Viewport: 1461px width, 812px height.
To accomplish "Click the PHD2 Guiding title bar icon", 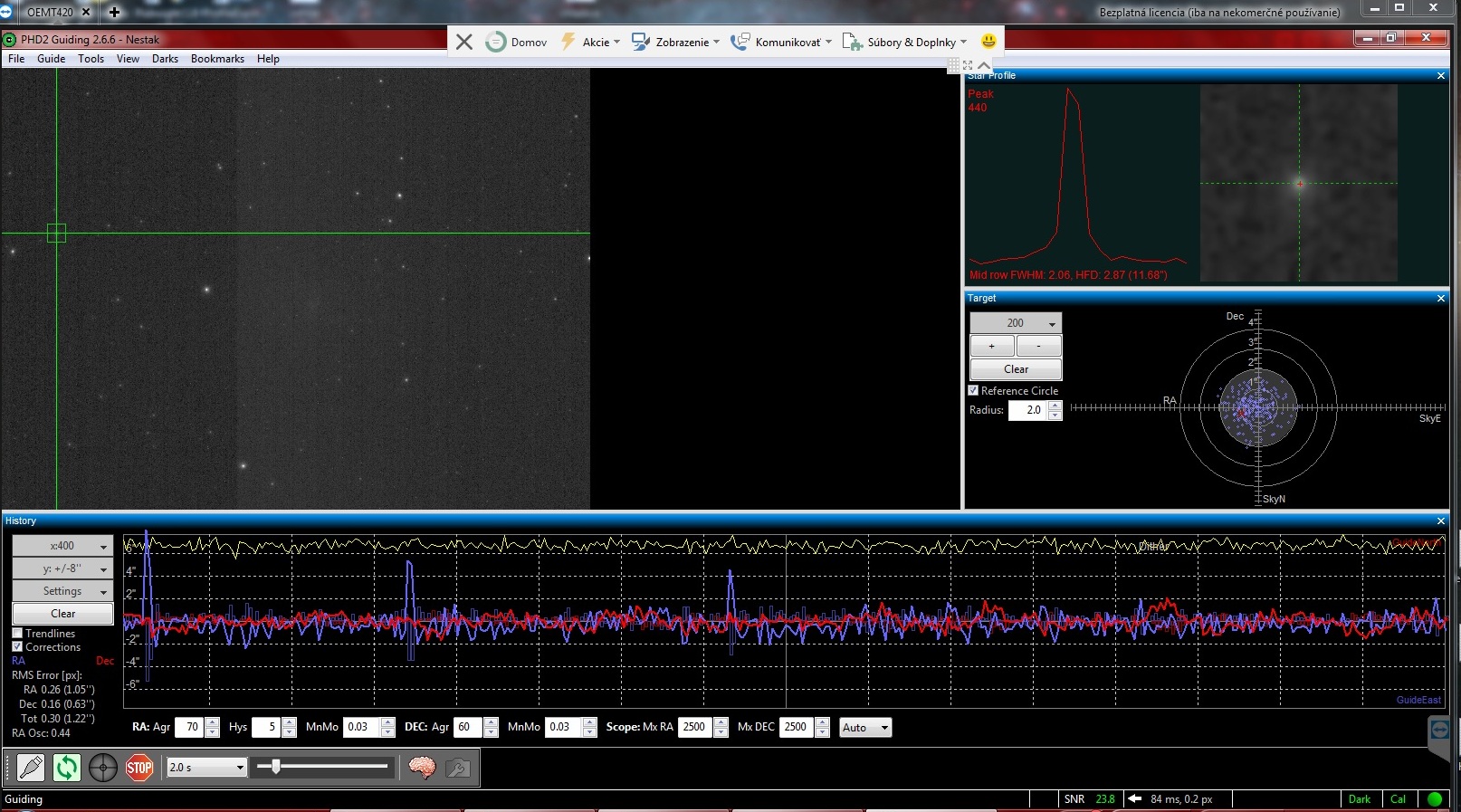I will 10,40.
